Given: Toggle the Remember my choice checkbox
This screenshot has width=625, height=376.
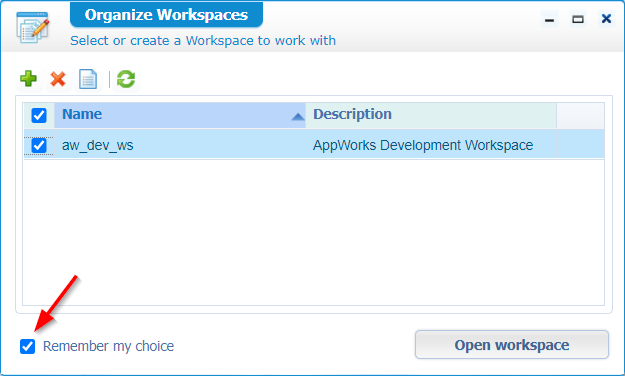Looking at the screenshot, I should (28, 346).
